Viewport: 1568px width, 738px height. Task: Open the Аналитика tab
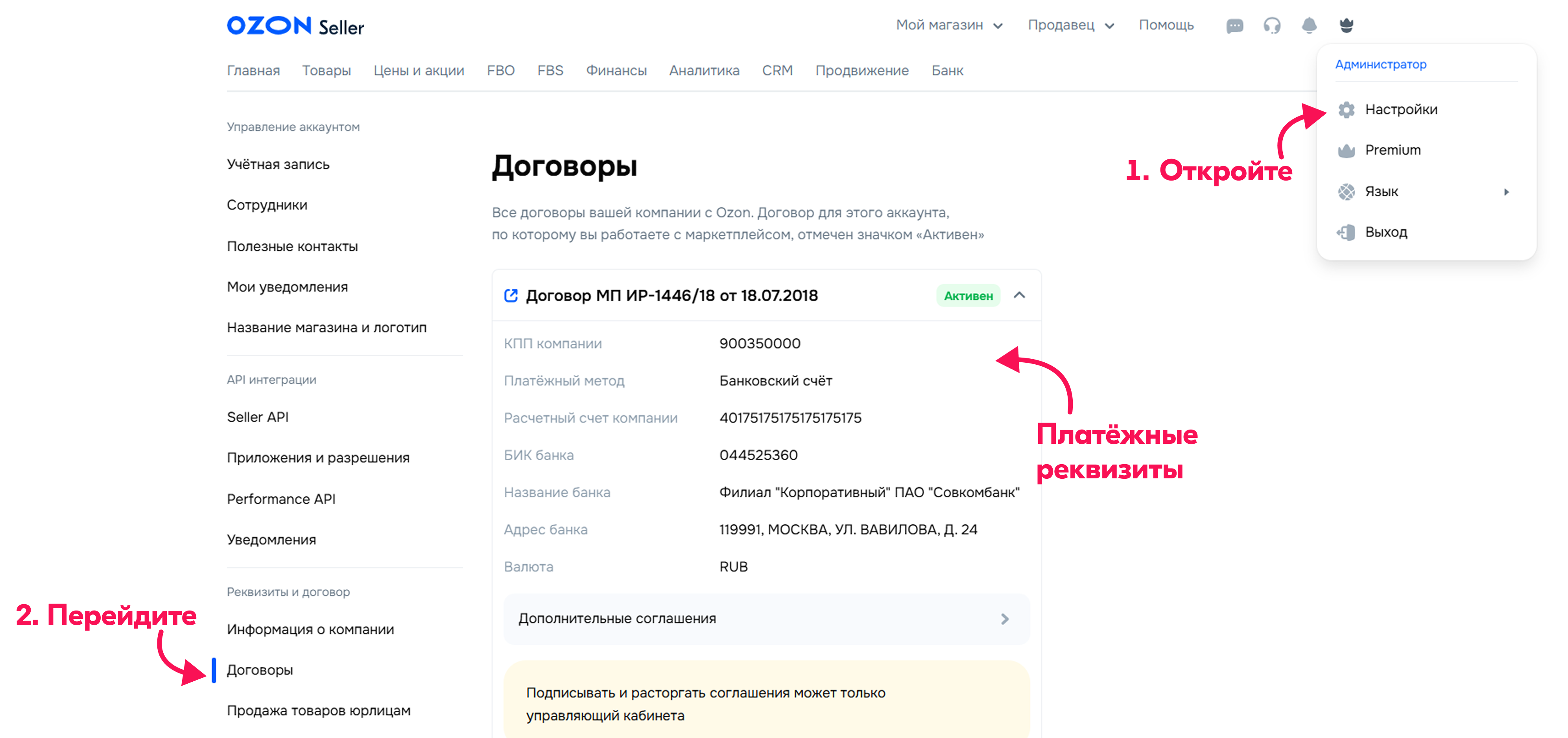pos(704,71)
